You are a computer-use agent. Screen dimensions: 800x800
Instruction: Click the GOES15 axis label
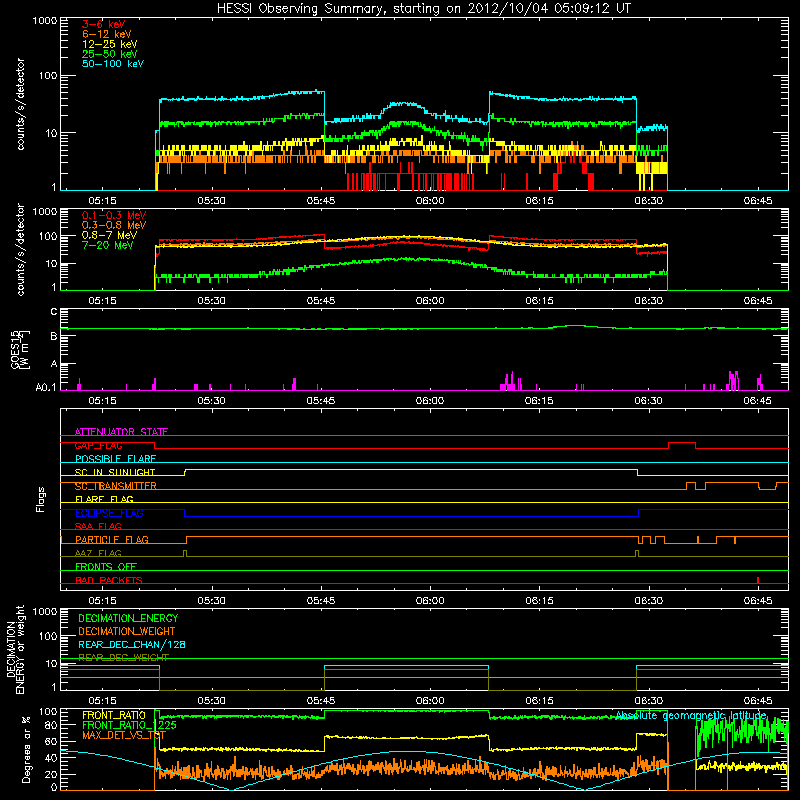click(x=19, y=350)
